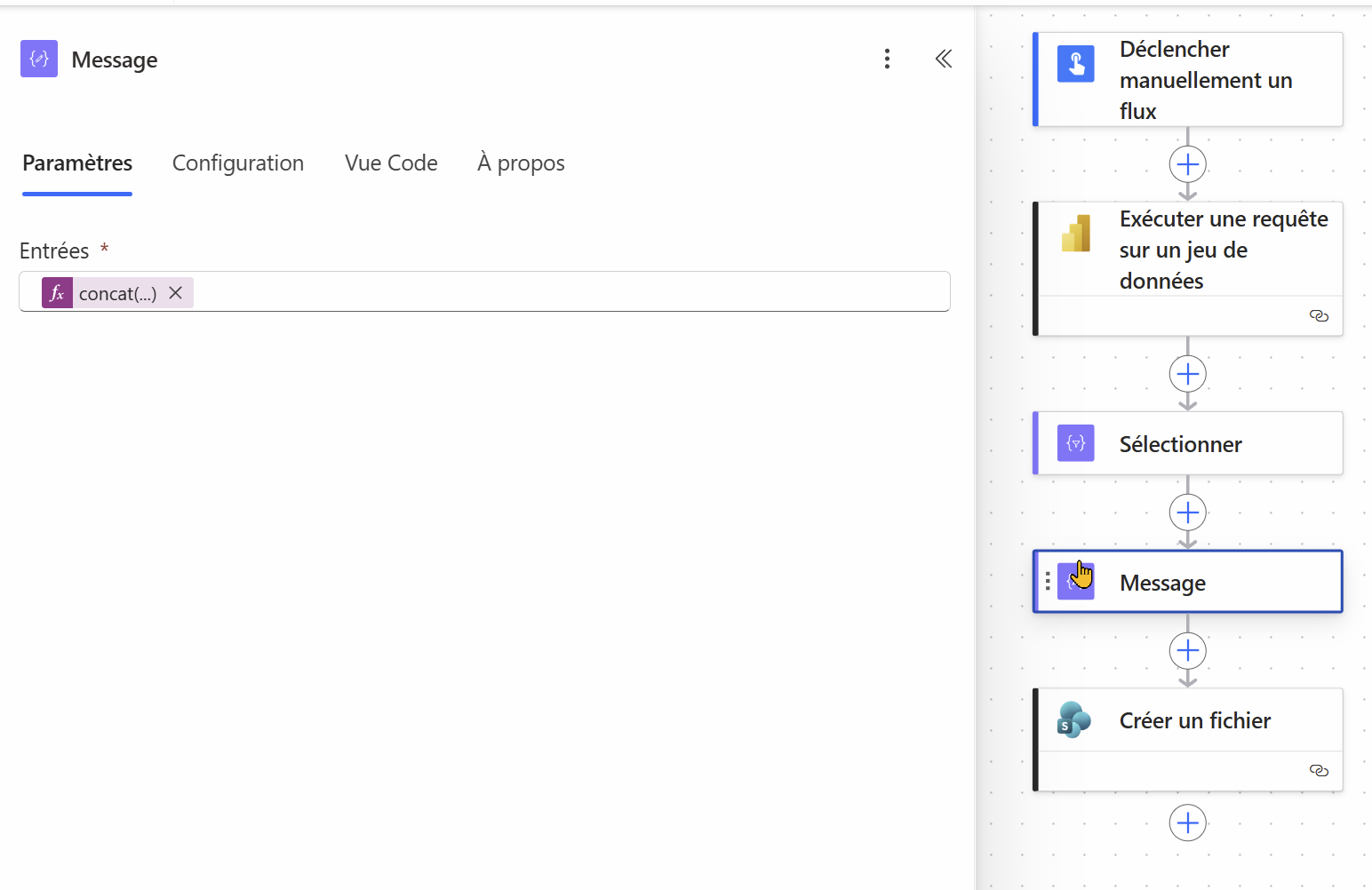This screenshot has width=1372, height=890.
Task: Switch to the Configuration tab
Action: (x=238, y=163)
